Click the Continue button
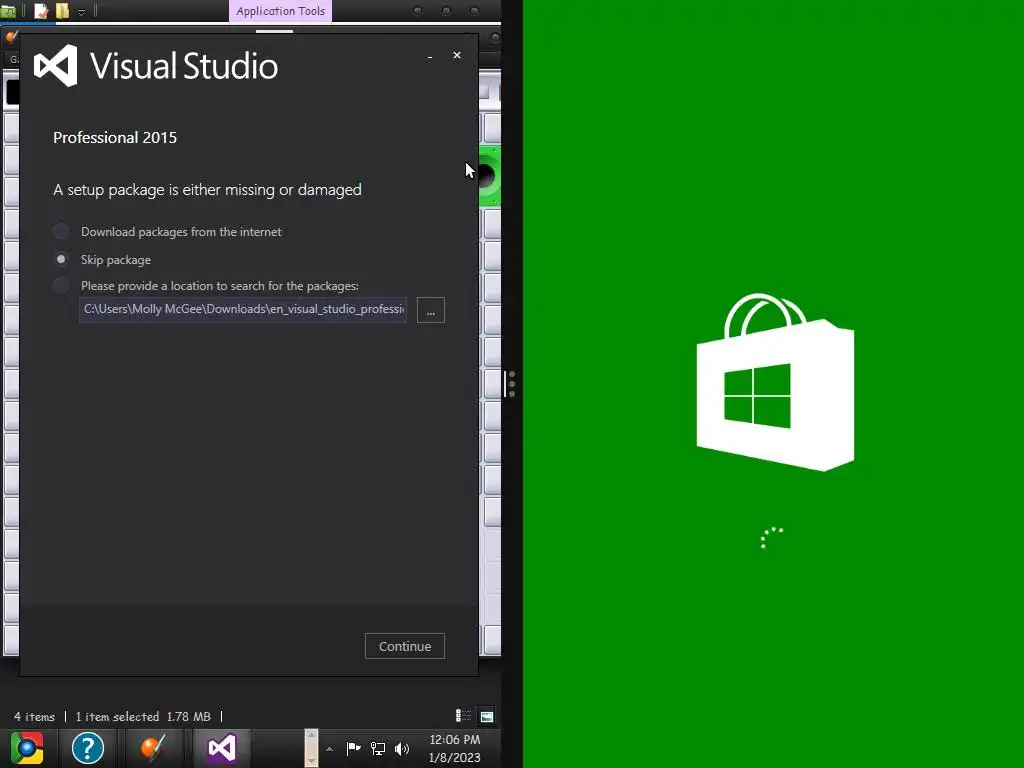This screenshot has width=1024, height=768. (405, 646)
